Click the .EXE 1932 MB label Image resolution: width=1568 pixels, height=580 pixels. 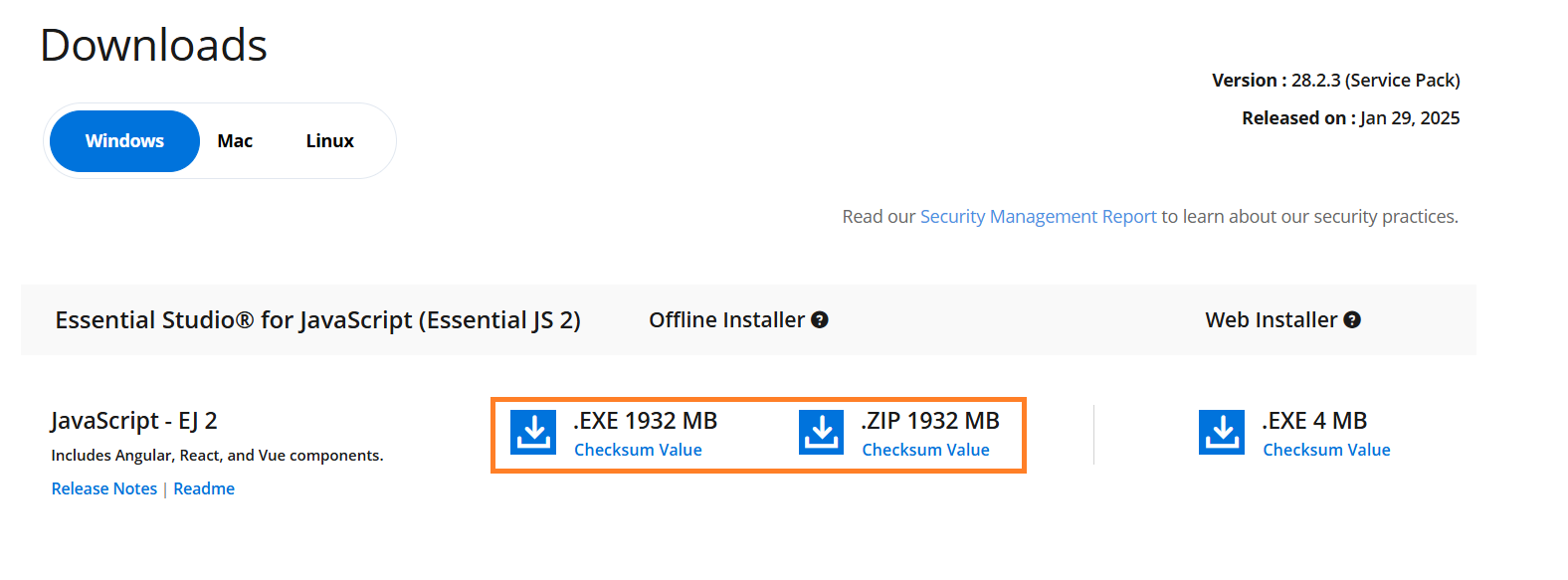click(645, 421)
